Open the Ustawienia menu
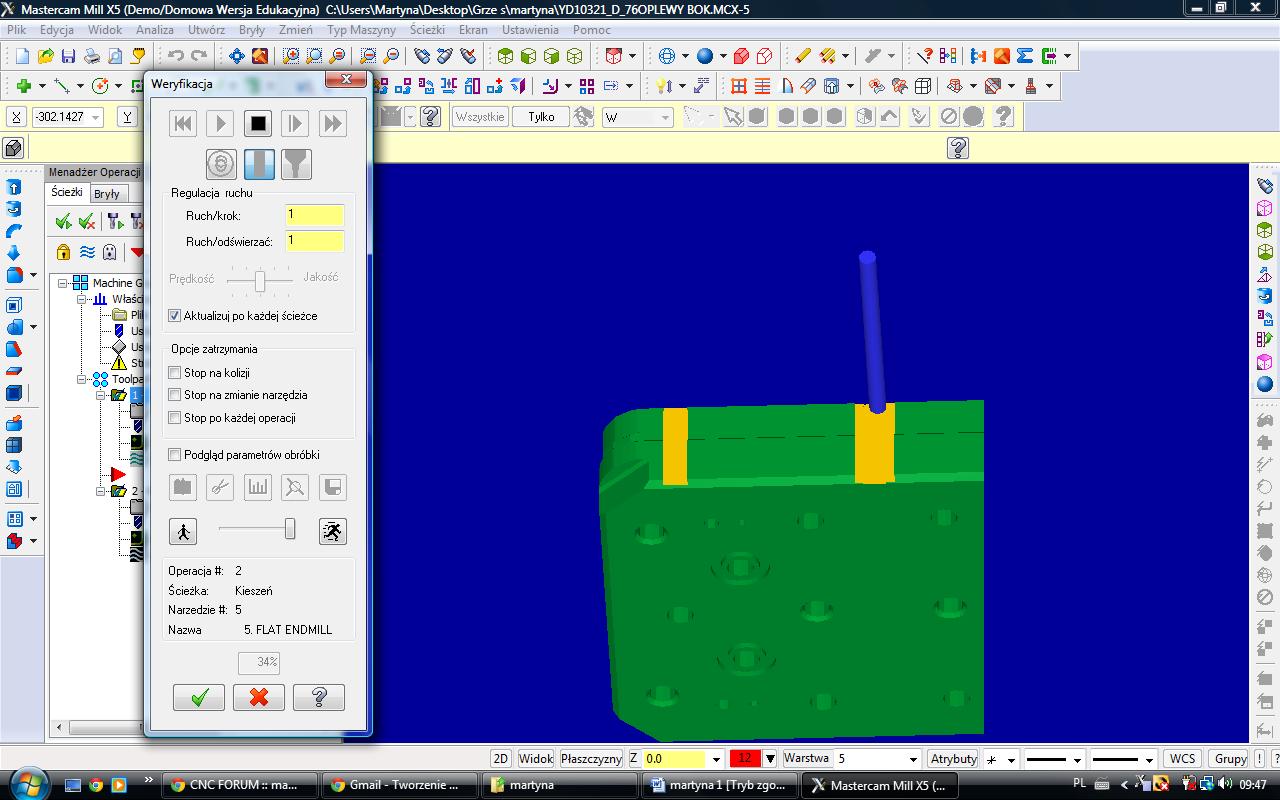The image size is (1280, 800). pos(530,30)
